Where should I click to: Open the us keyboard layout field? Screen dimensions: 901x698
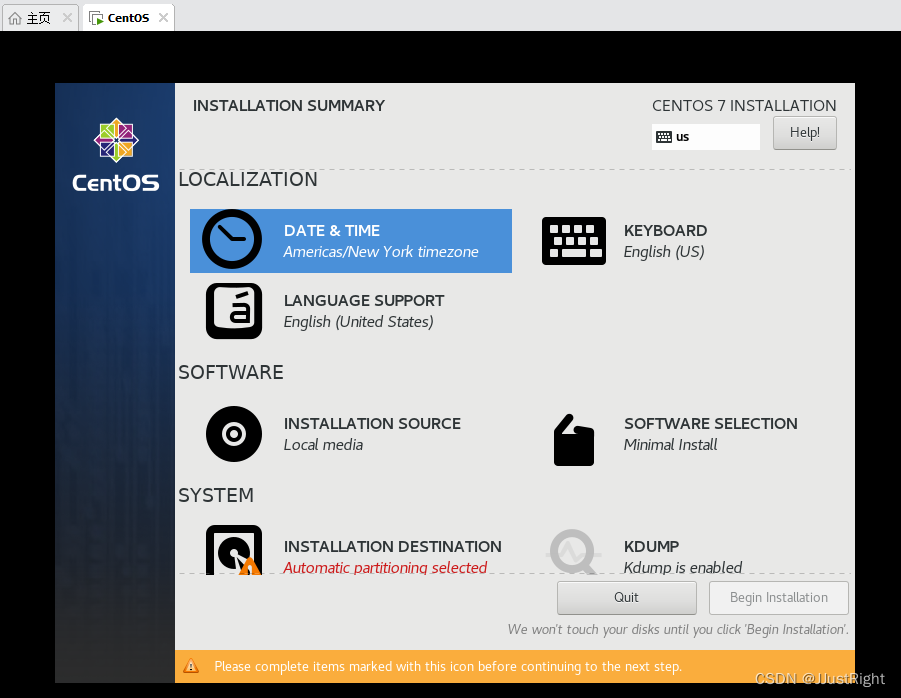706,137
